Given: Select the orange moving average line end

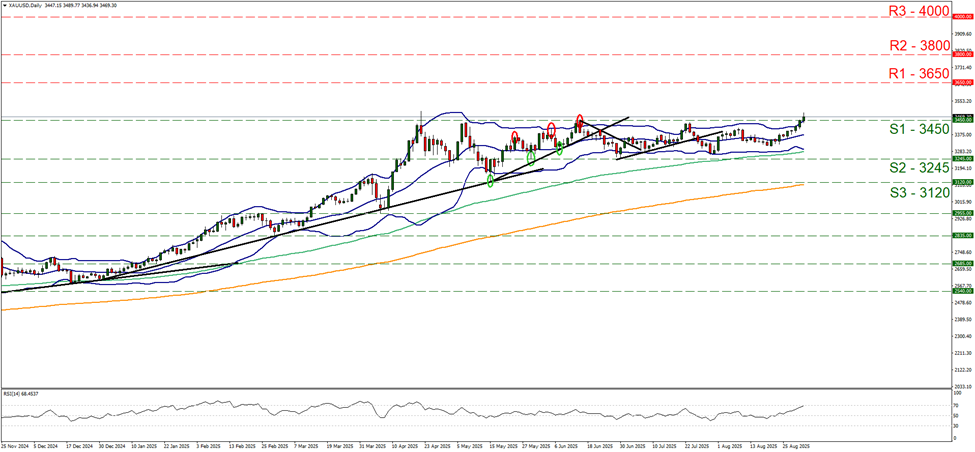Looking at the screenshot, I should [x=802, y=184].
